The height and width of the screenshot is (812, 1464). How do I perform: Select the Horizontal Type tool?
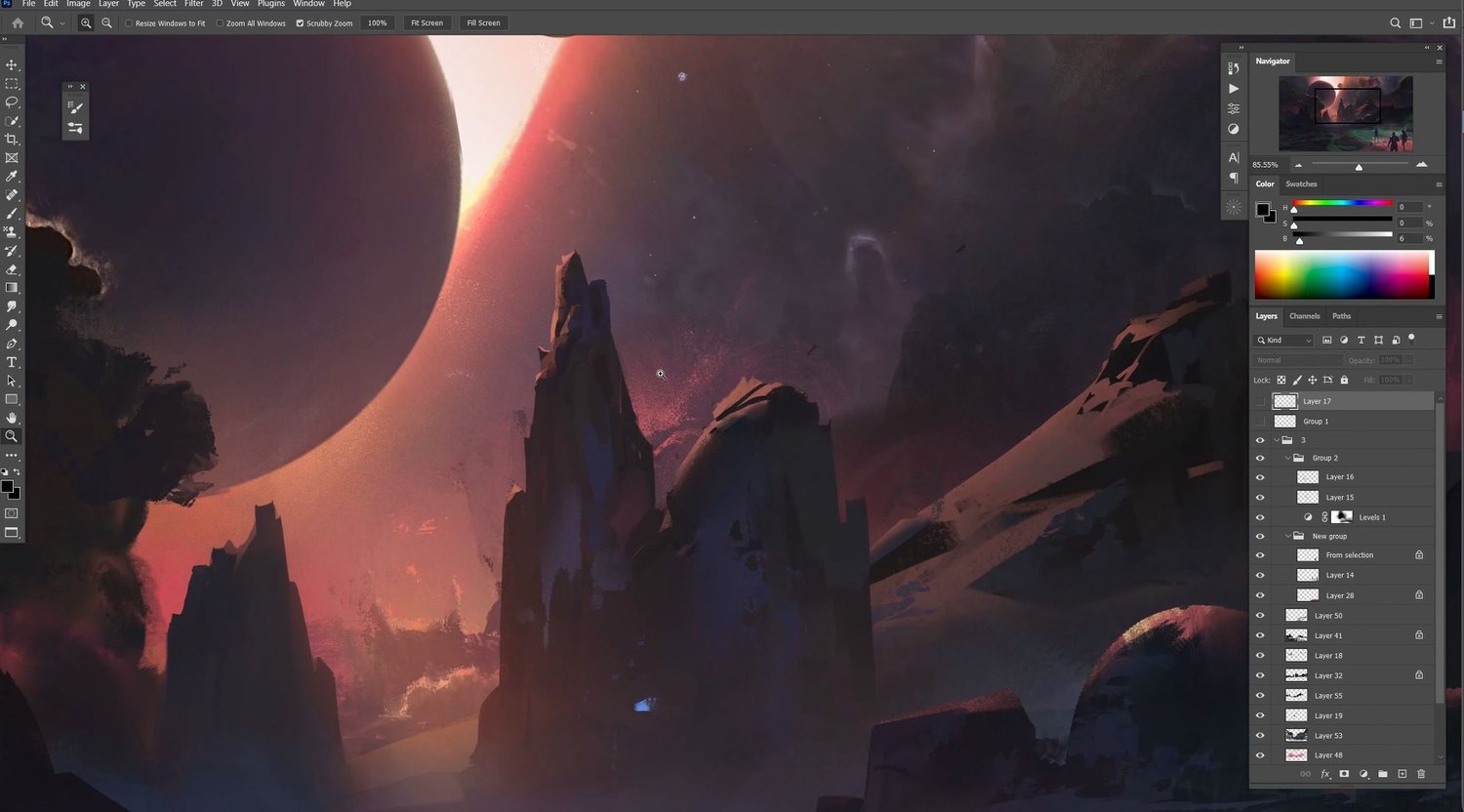point(12,362)
